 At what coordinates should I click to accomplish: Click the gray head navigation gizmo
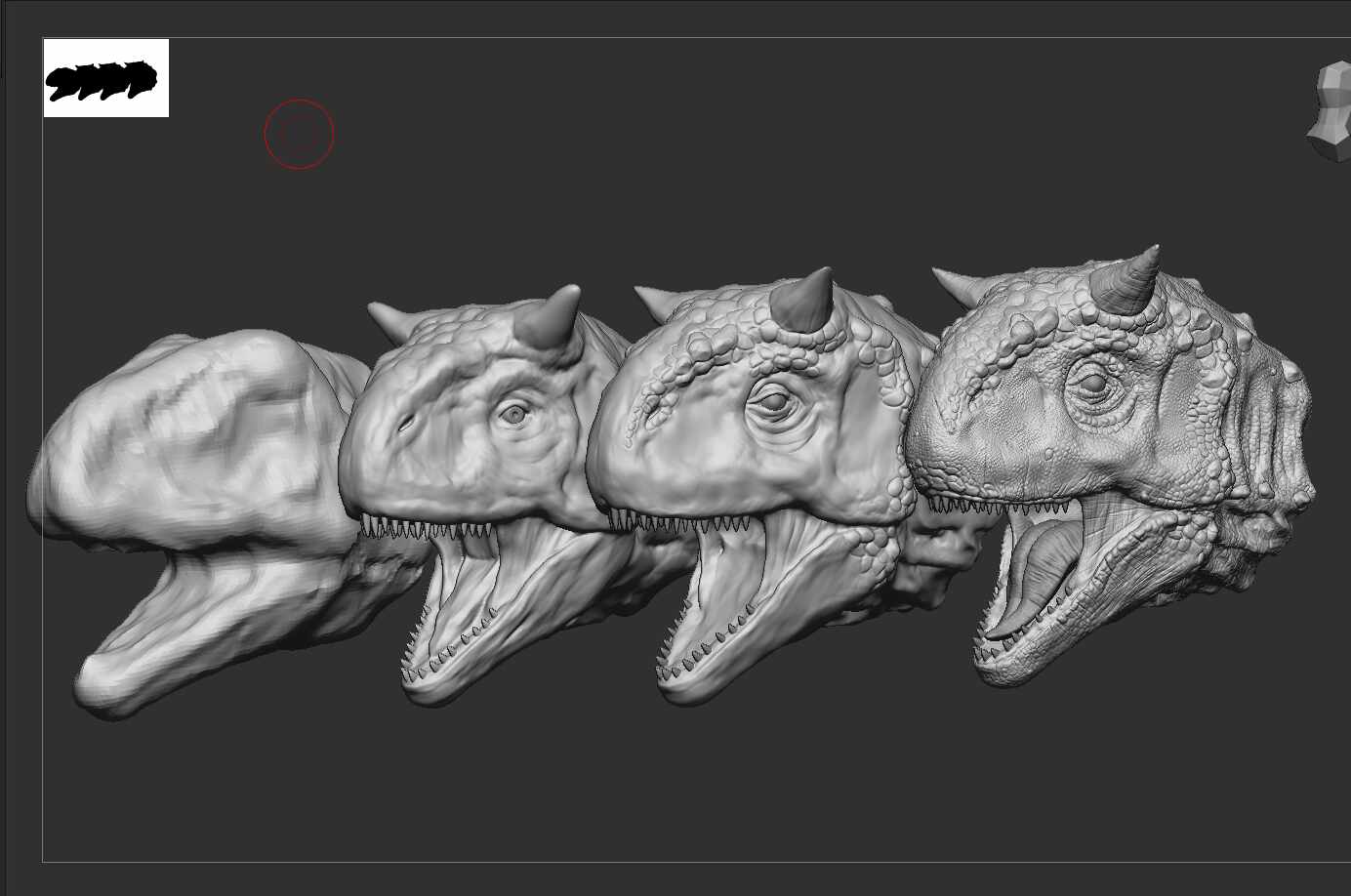[1330, 112]
